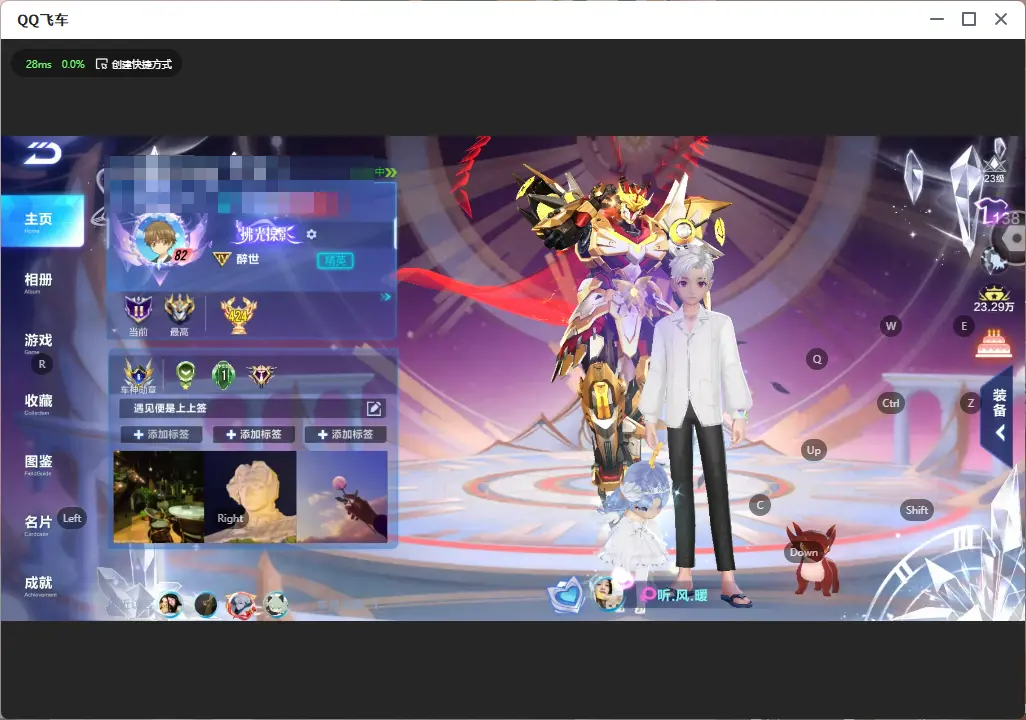Click the Q key overlay button
Viewport: 1026px width, 720px height.
[x=817, y=359]
